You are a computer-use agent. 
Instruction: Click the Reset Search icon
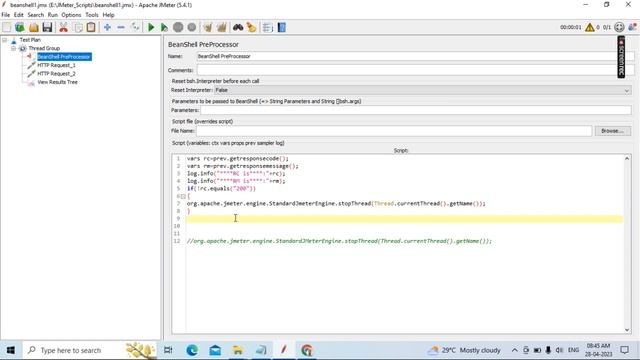tap(251, 27)
